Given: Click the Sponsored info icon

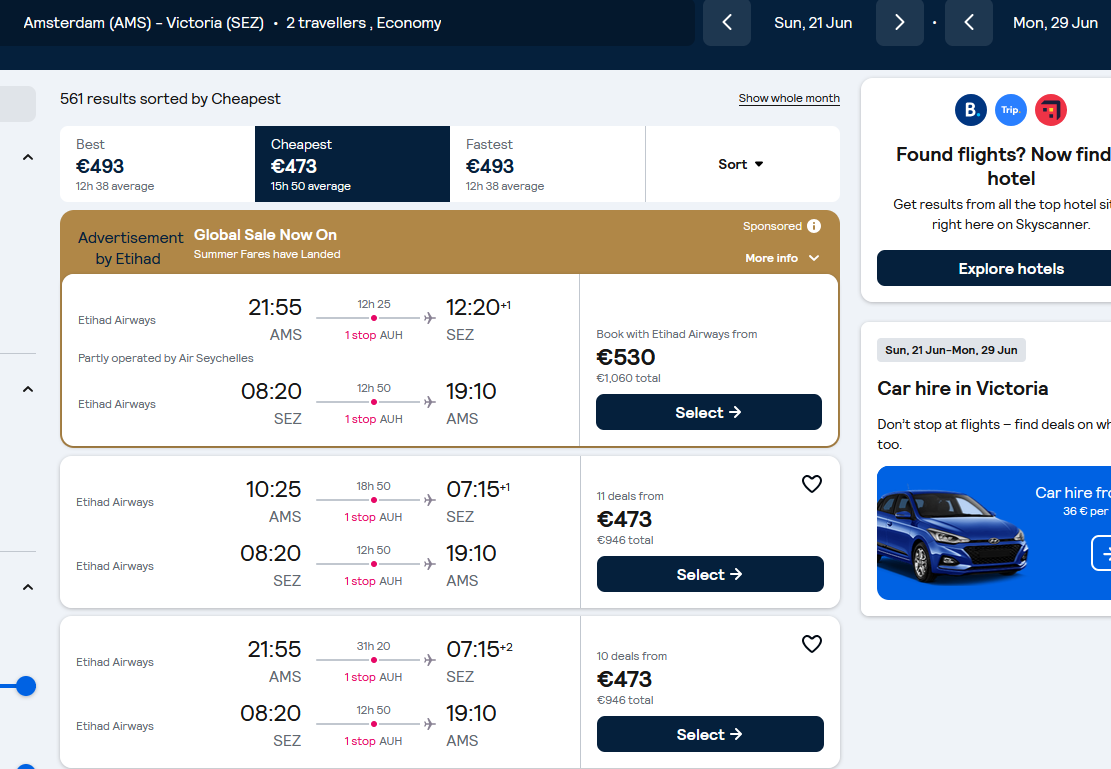Looking at the screenshot, I should point(813,226).
